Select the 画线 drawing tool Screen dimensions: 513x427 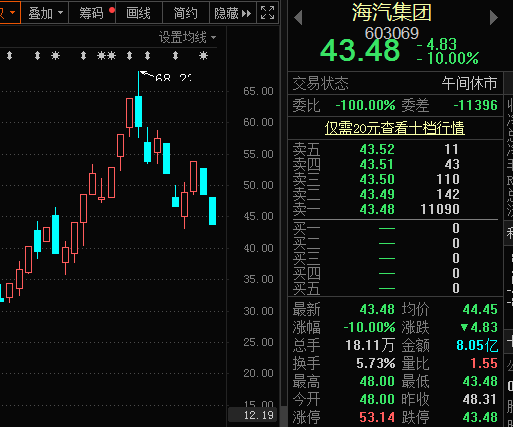click(139, 13)
